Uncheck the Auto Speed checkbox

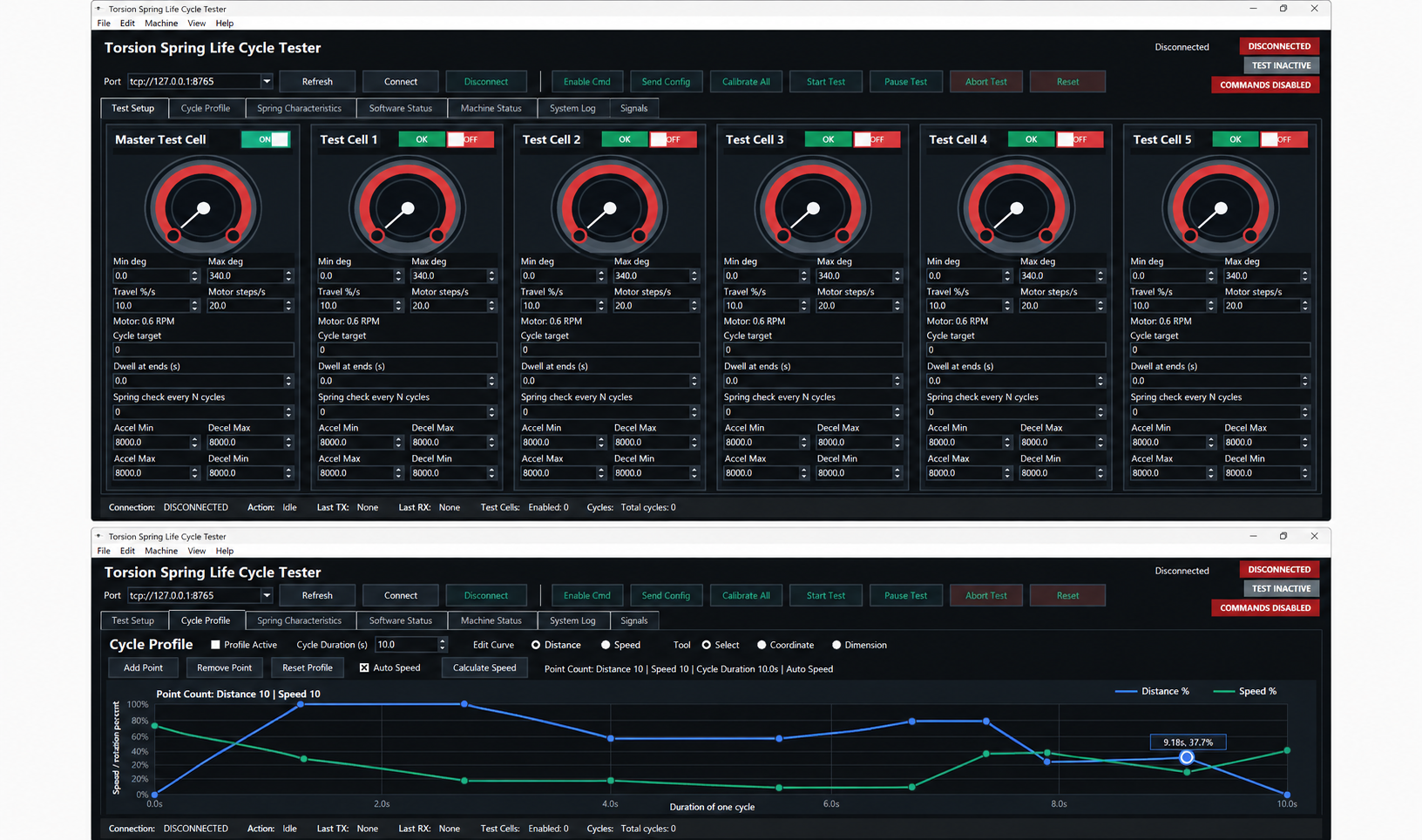pyautogui.click(x=364, y=667)
